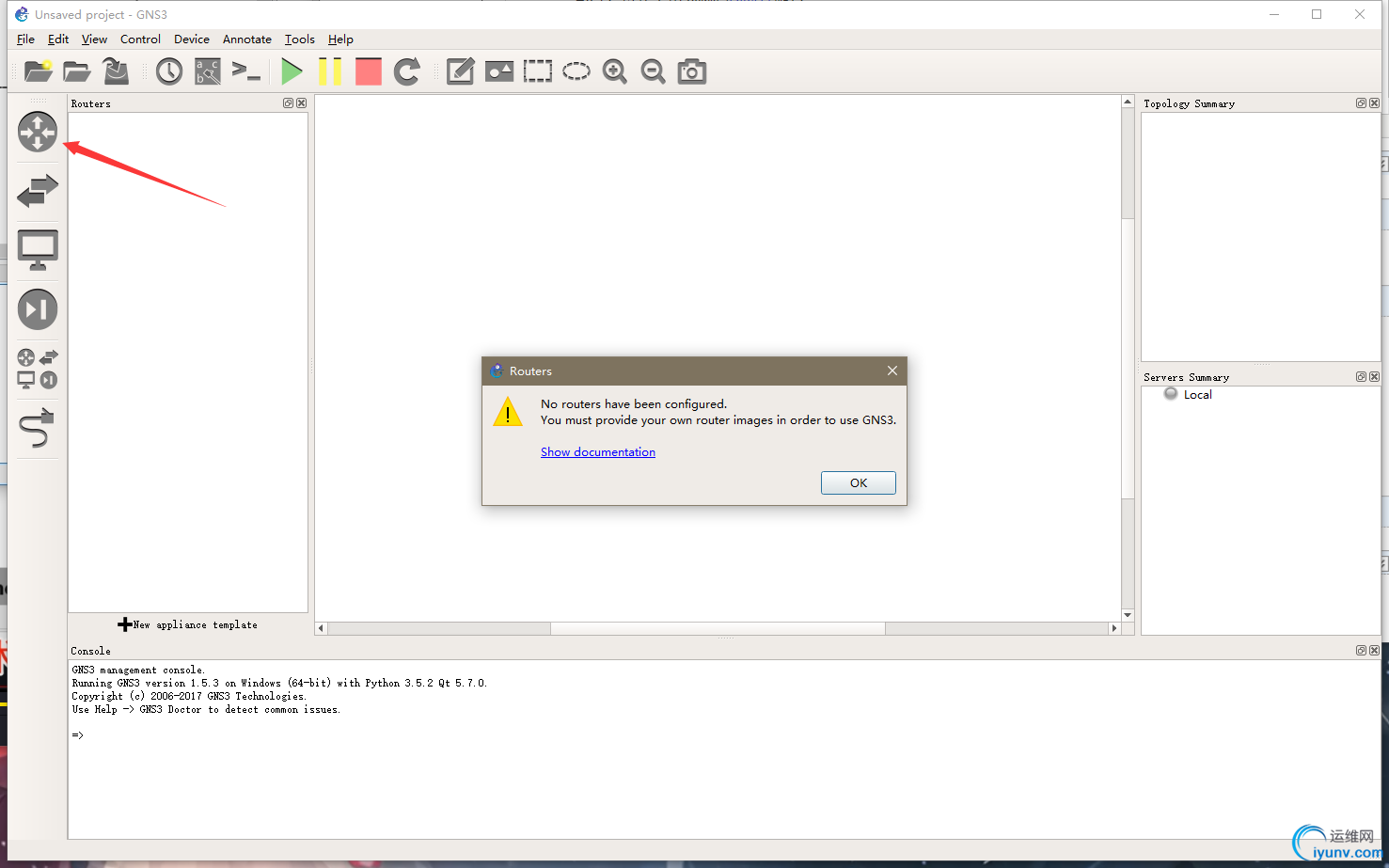The image size is (1389, 868).
Task: Open the Device menu
Action: pyautogui.click(x=192, y=39)
